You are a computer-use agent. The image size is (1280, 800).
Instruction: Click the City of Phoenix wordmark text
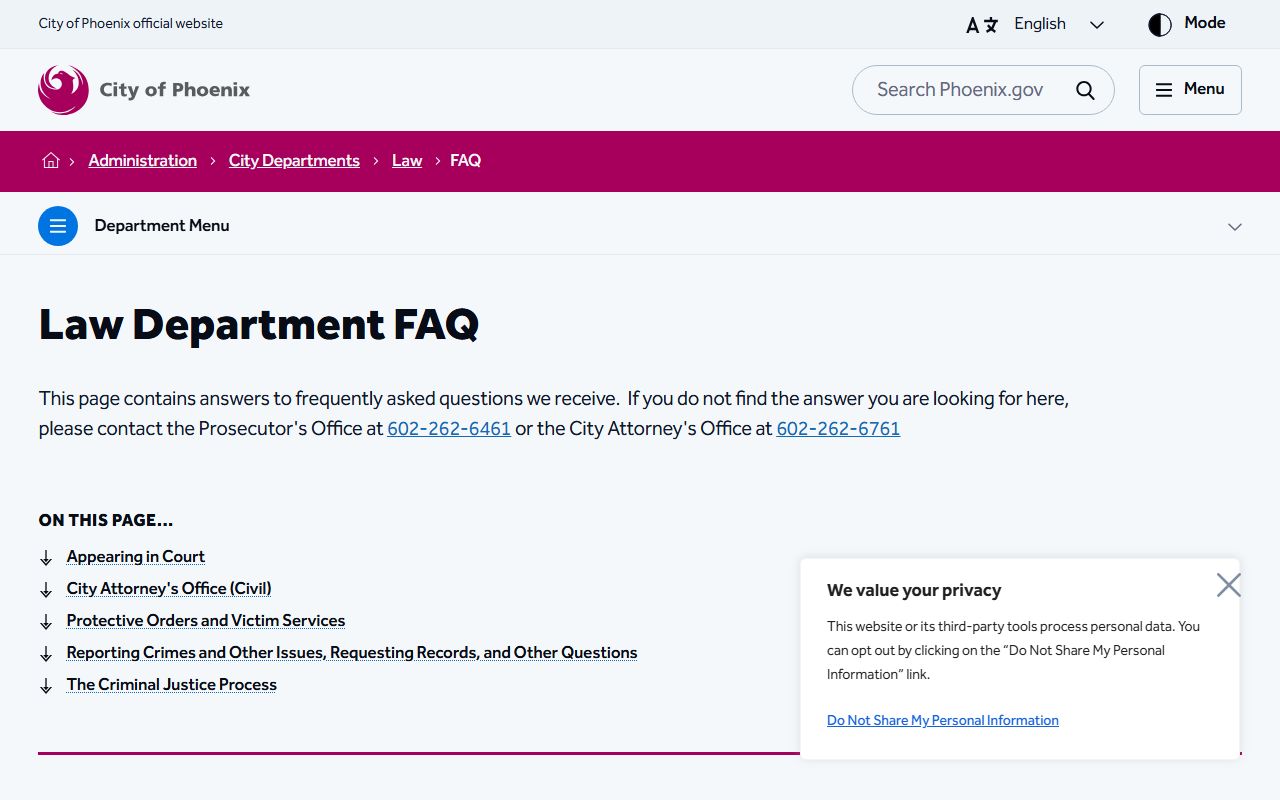[175, 90]
